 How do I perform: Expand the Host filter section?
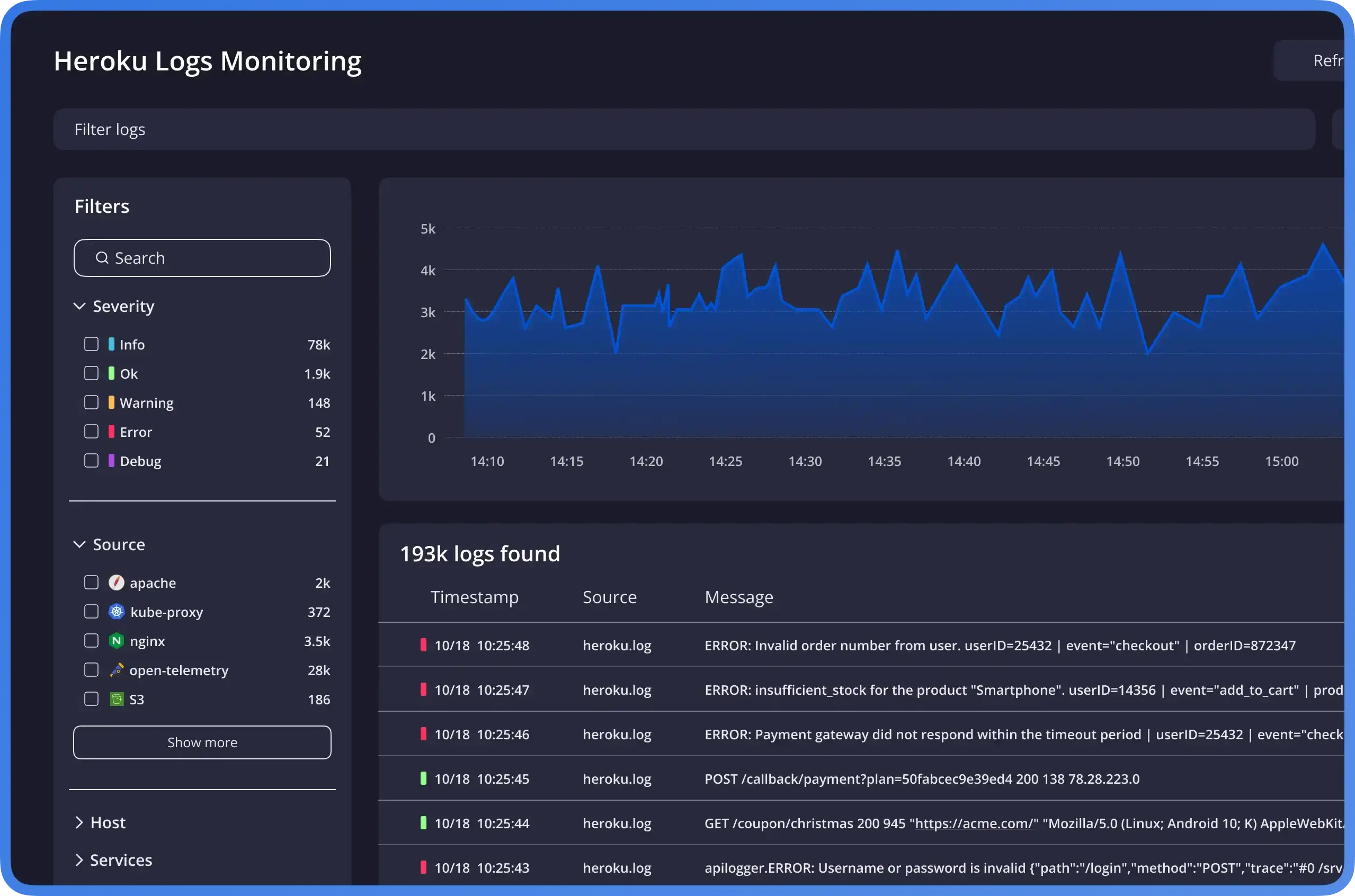click(79, 822)
